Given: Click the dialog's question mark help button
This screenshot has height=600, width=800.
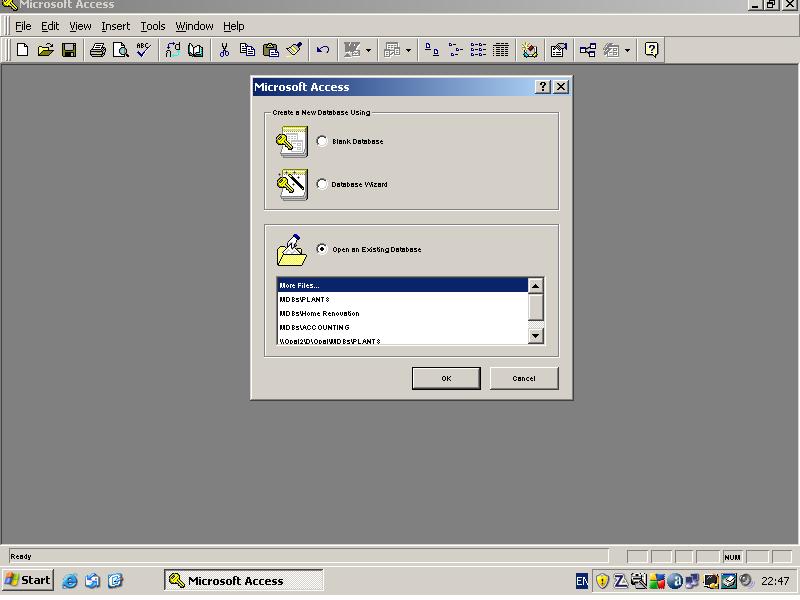Looking at the screenshot, I should (x=543, y=87).
